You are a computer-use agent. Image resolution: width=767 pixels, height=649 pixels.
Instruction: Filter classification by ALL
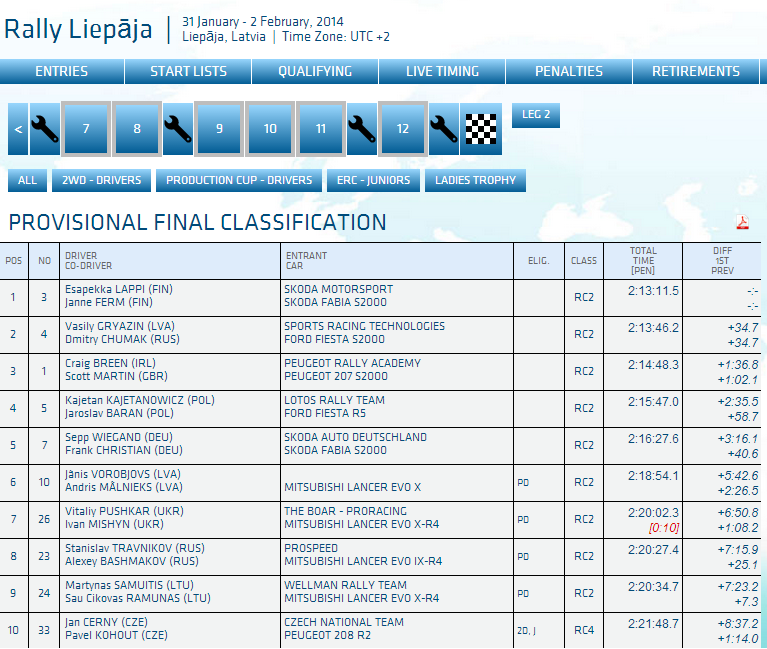click(27, 180)
